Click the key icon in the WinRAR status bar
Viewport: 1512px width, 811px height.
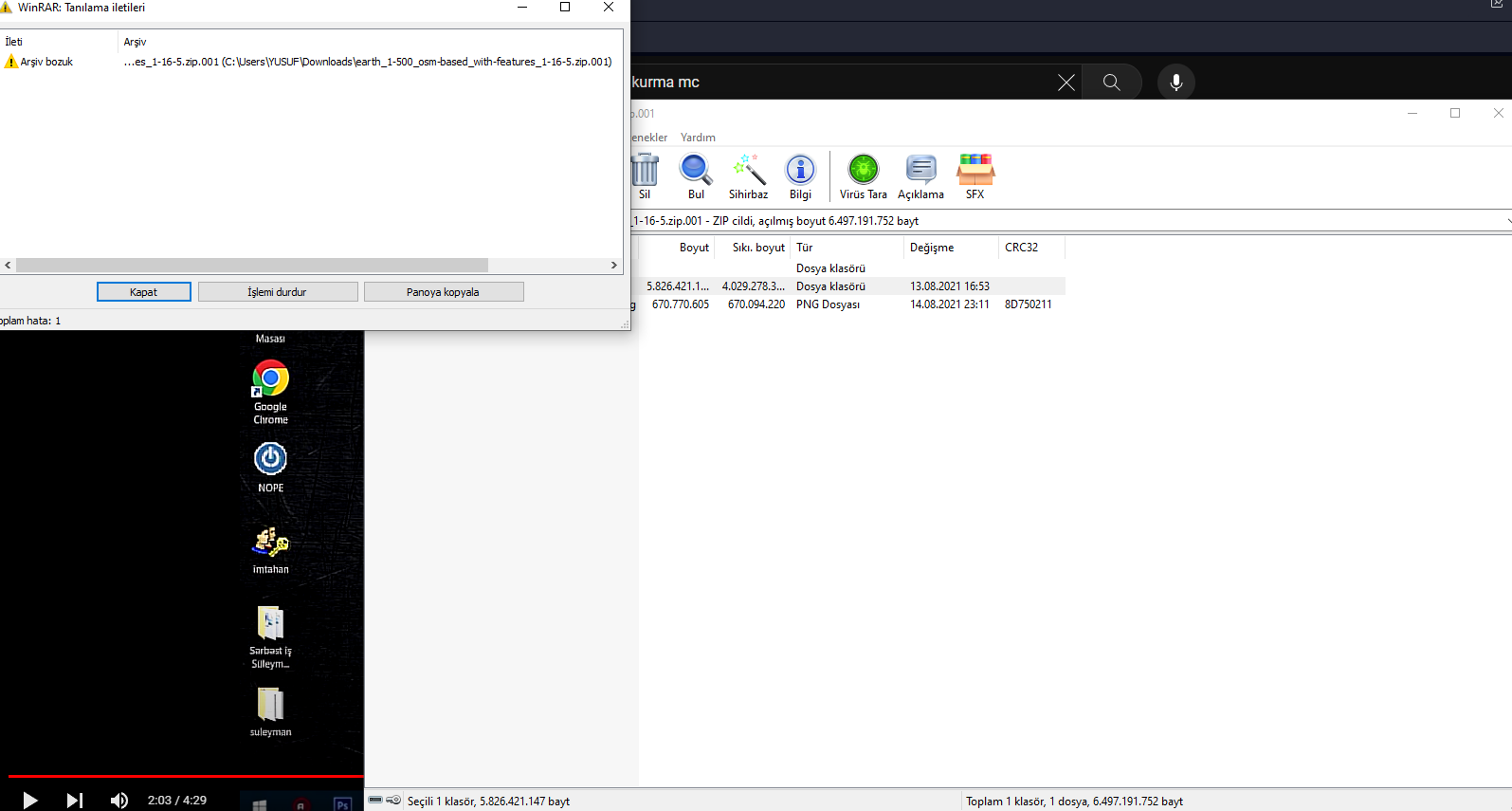pos(393,801)
